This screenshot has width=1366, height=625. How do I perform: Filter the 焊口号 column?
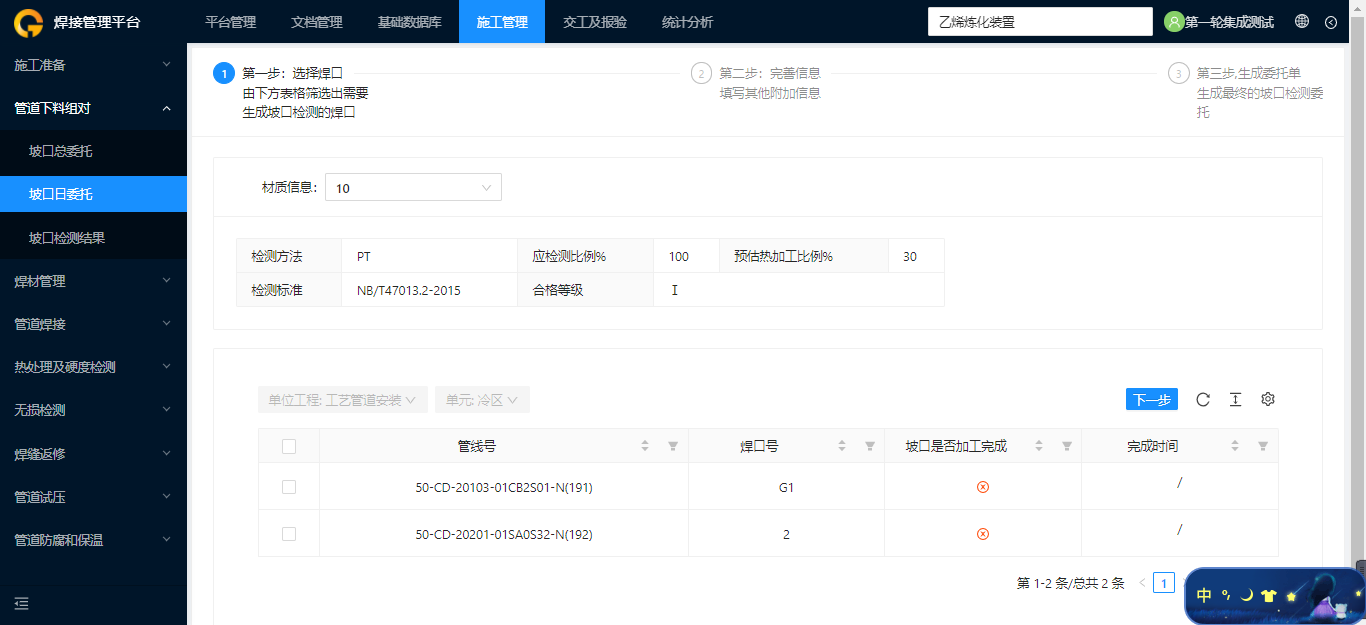coord(870,446)
